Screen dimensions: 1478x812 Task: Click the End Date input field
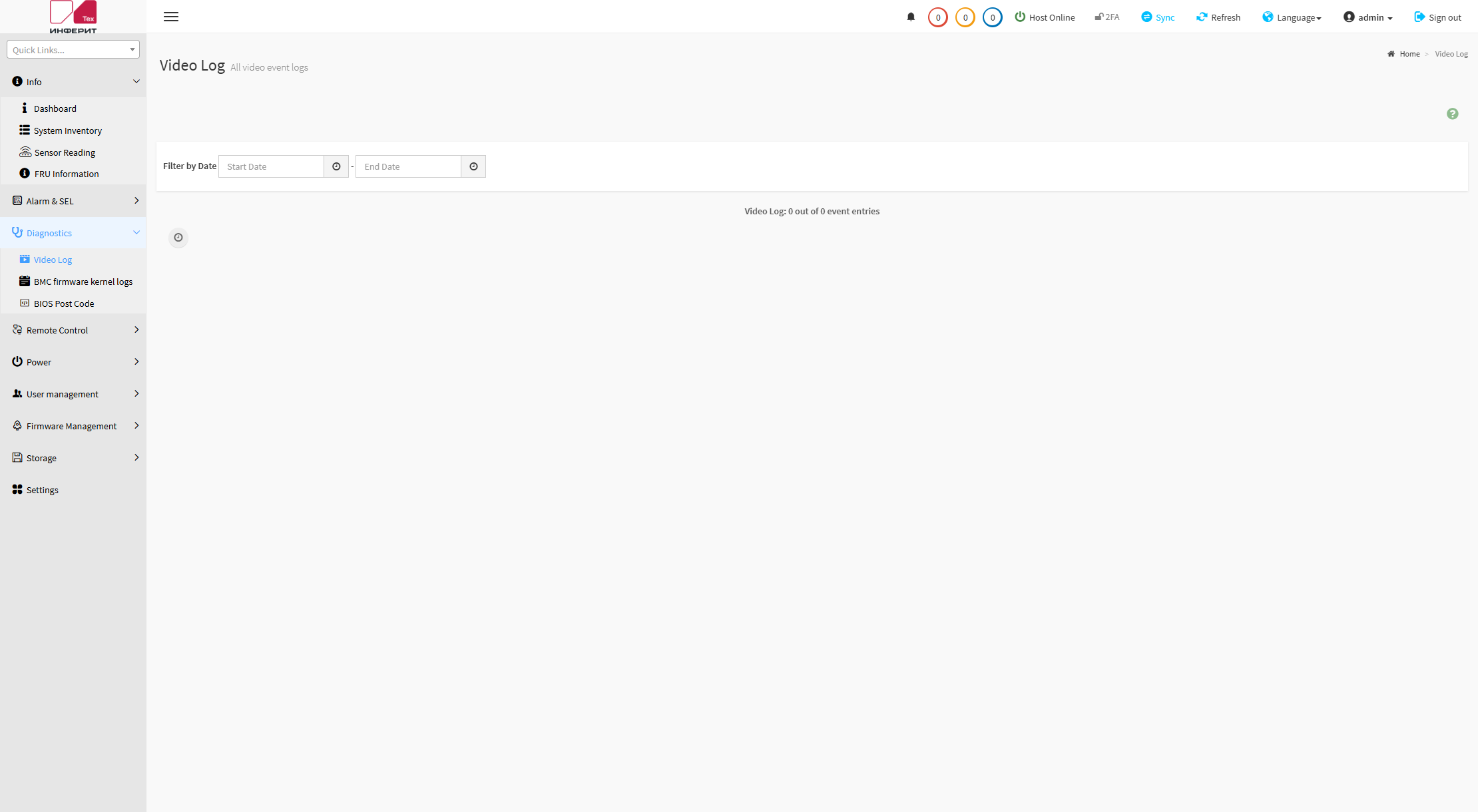[408, 166]
